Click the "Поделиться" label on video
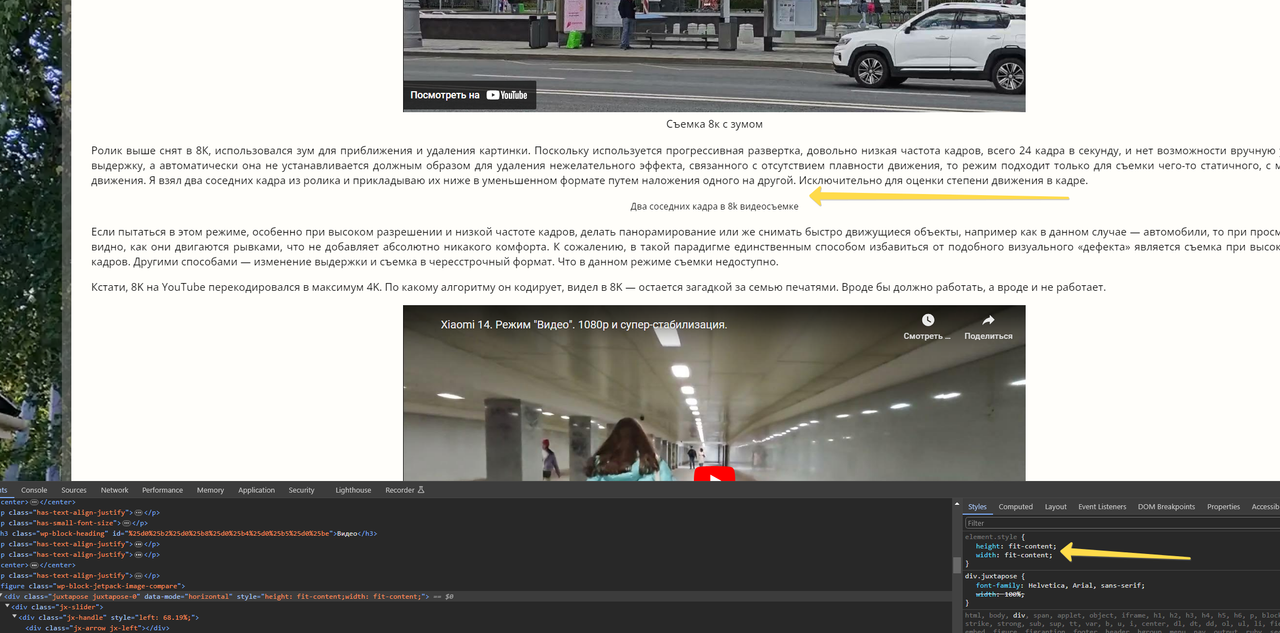The image size is (1280, 633). click(988, 336)
